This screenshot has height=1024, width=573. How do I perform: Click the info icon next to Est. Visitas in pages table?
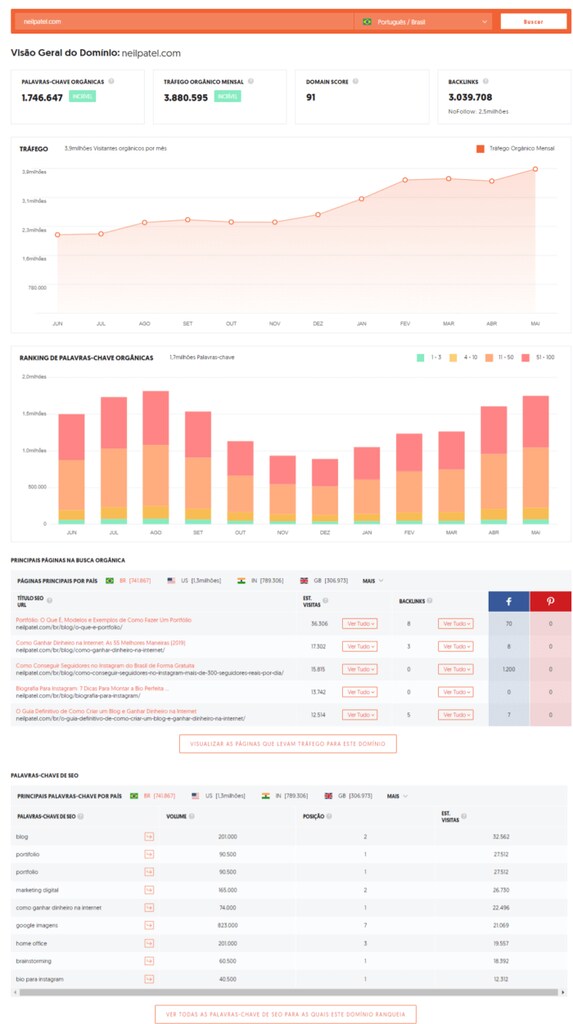pyautogui.click(x=325, y=600)
